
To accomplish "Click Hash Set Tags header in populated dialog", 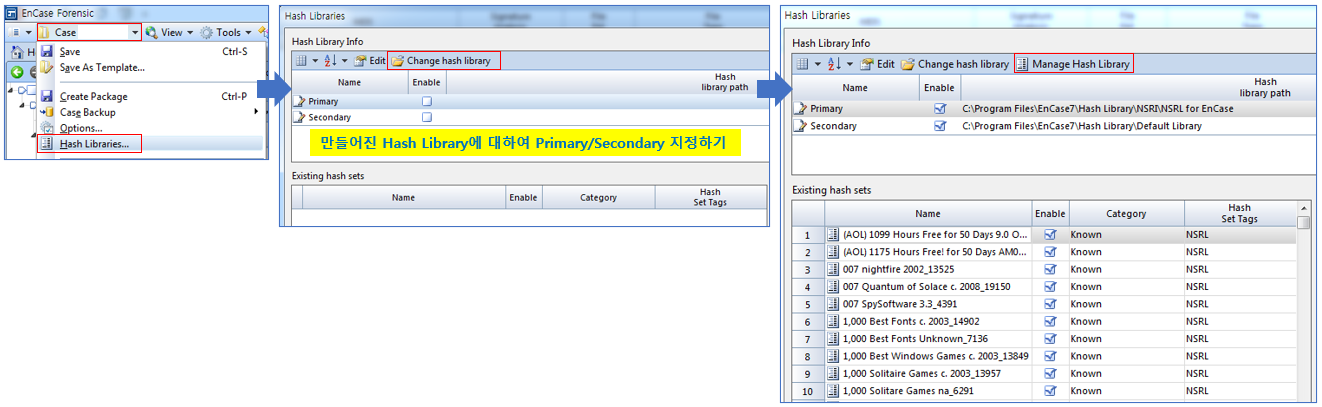I will point(1240,213).
